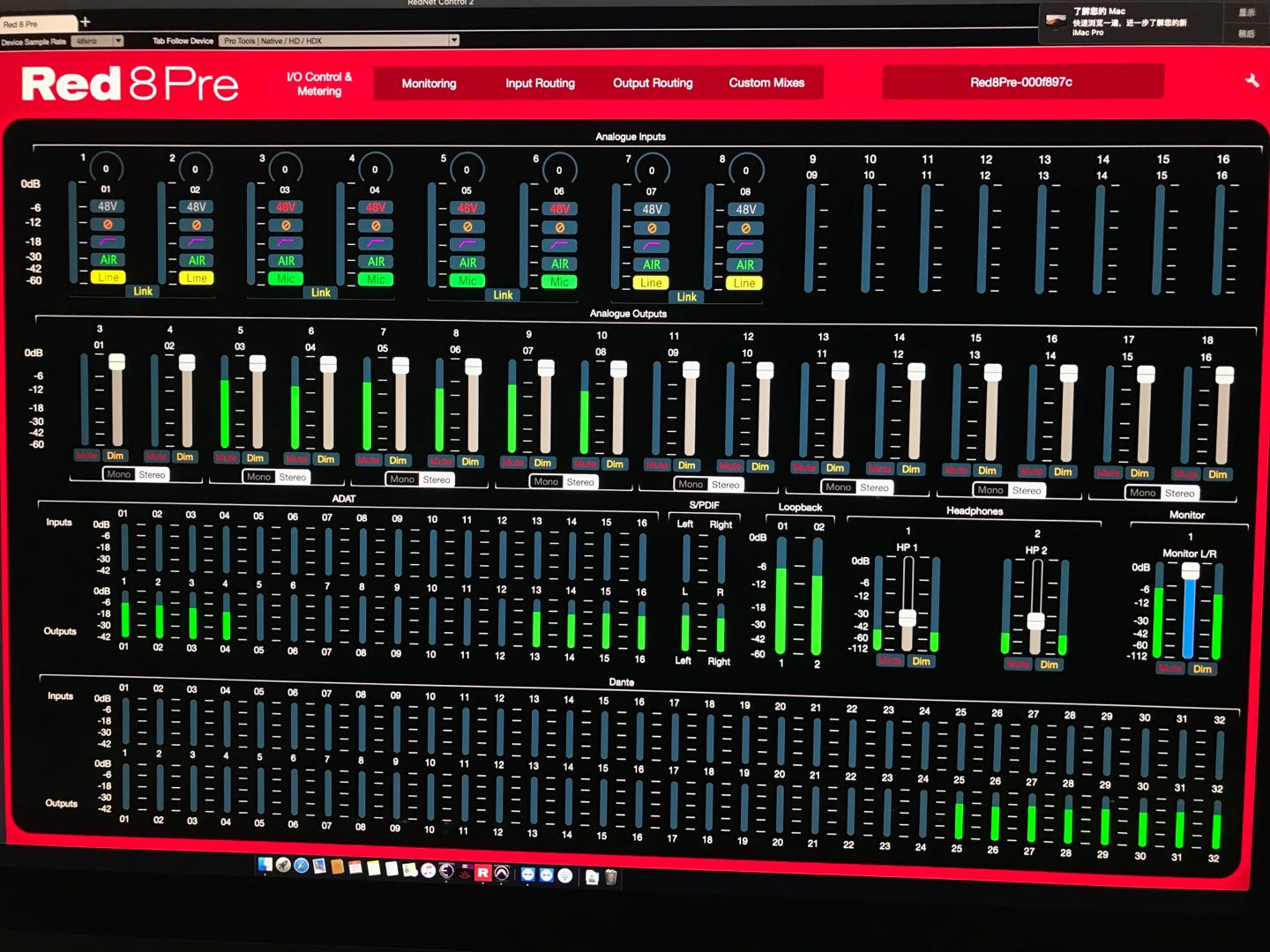Open the Custom Mixes tab
Screen dimensions: 1270x952
click(766, 83)
